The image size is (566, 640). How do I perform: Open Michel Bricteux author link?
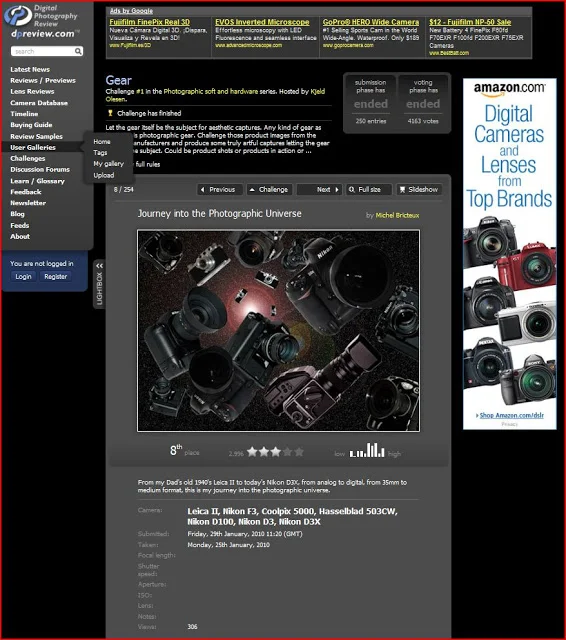(397, 215)
